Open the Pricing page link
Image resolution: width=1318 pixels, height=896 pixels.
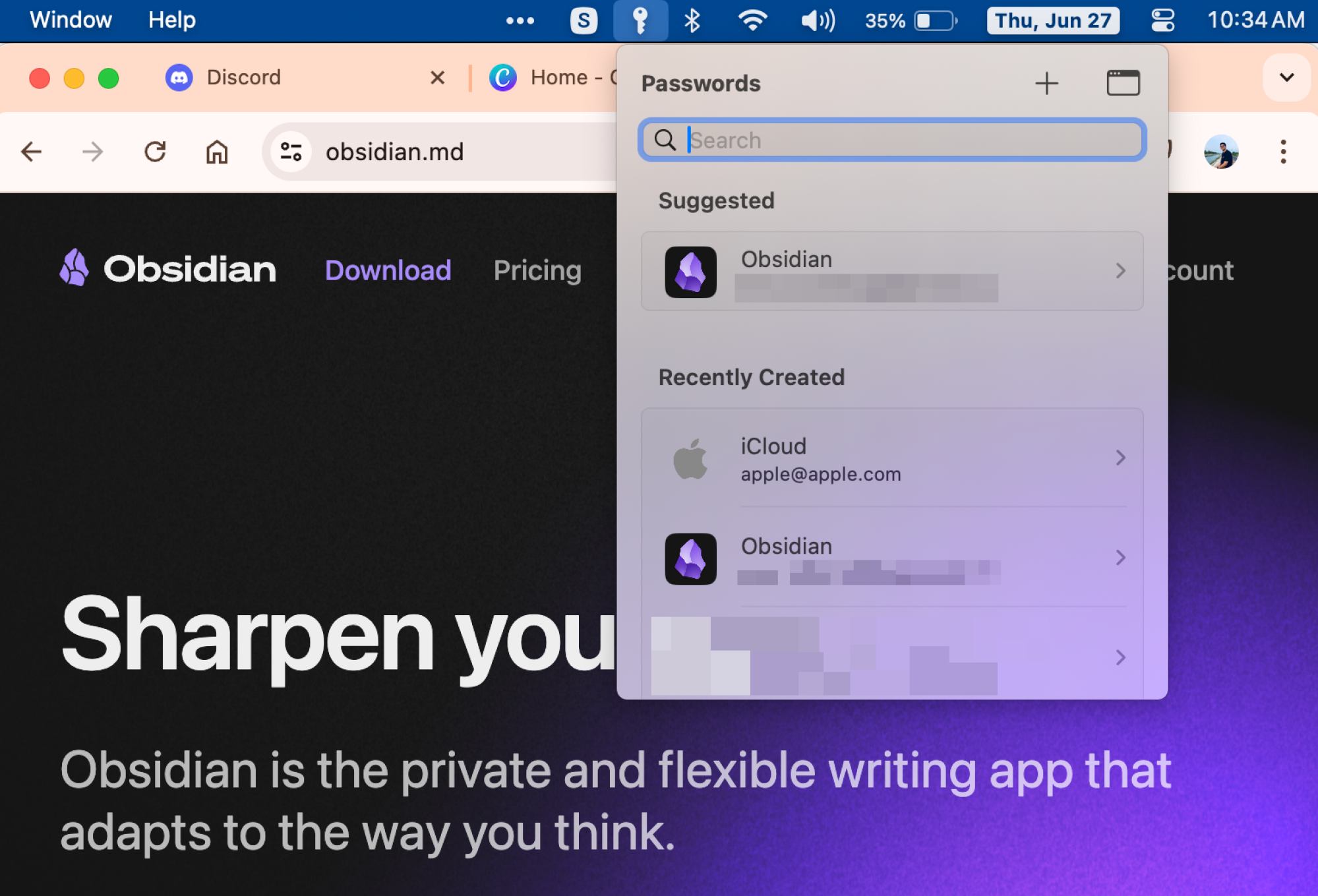(x=537, y=270)
